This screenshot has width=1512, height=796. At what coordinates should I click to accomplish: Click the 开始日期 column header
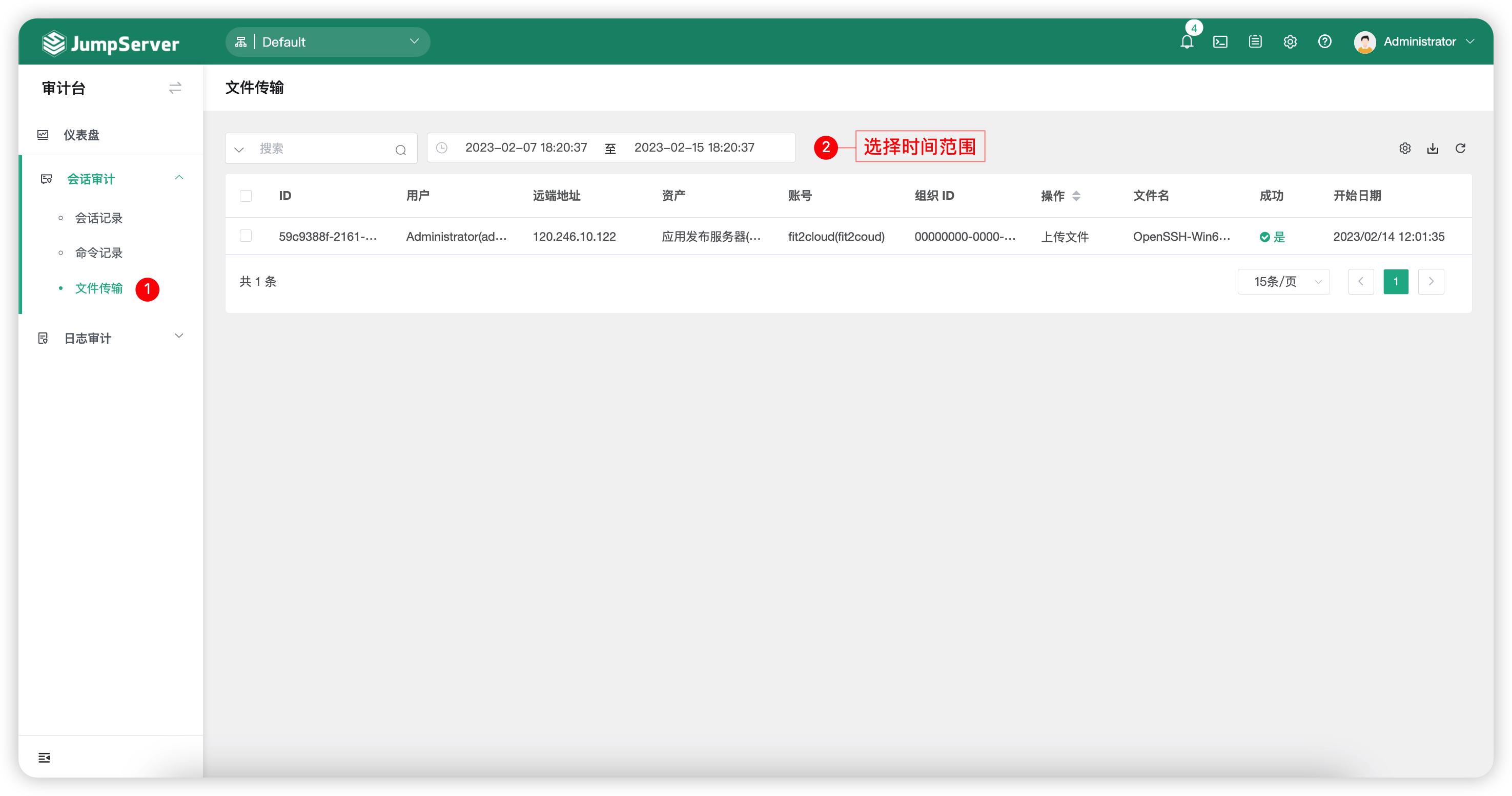click(x=1357, y=196)
